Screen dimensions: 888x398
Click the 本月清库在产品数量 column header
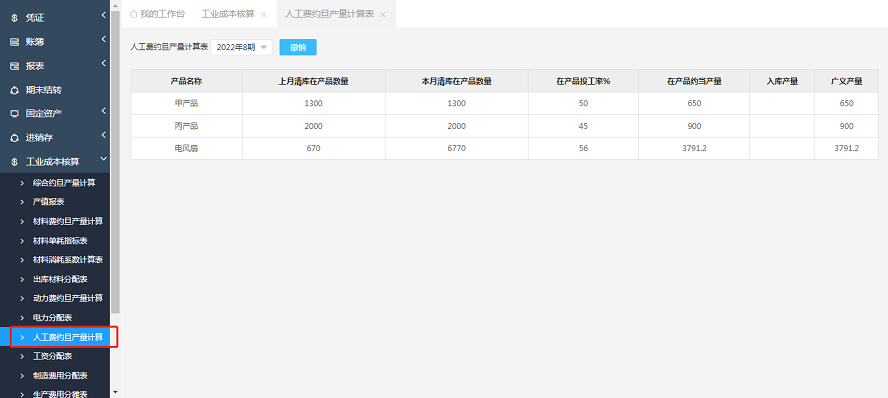pos(456,81)
